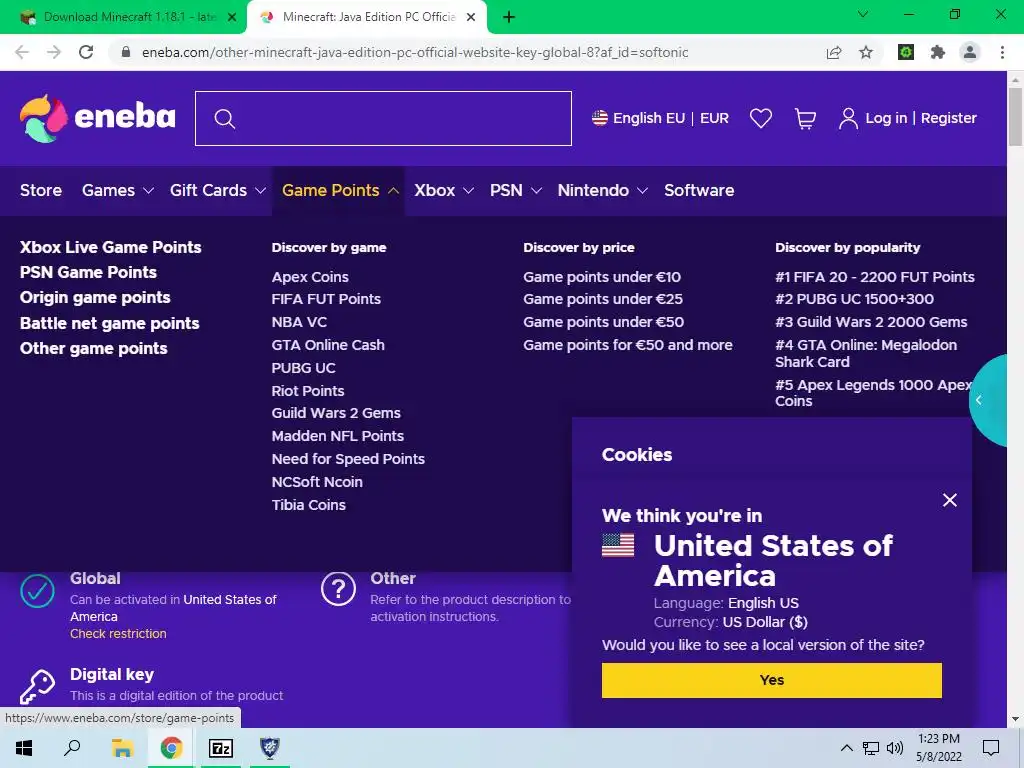Open the wishlist heart icon
This screenshot has height=768, width=1024.
coord(761,118)
